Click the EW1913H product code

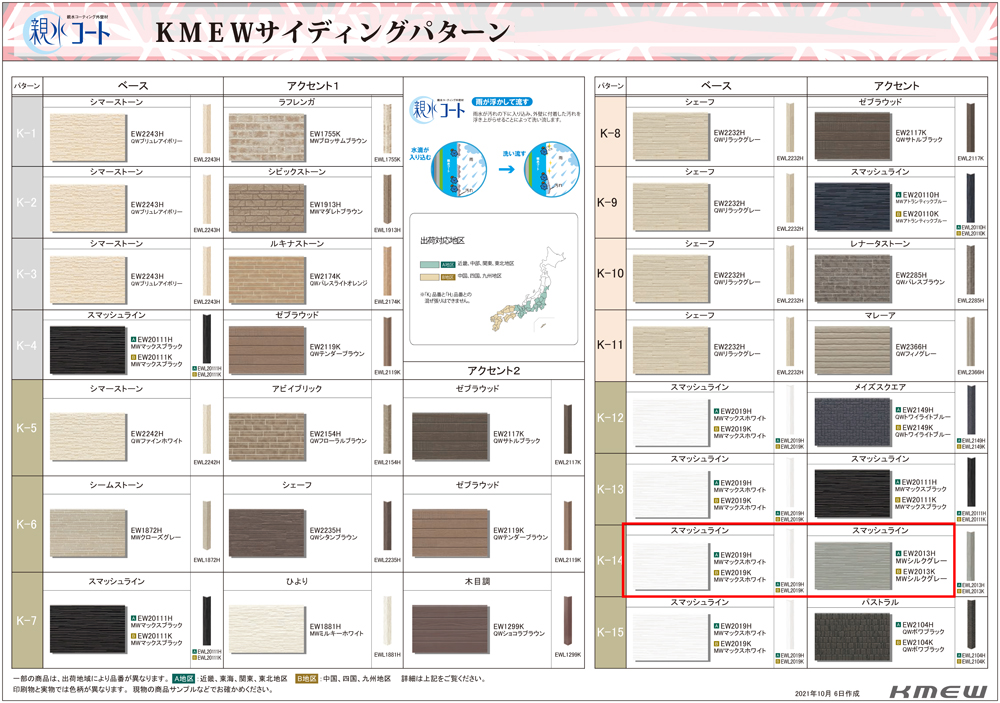(x=325, y=205)
